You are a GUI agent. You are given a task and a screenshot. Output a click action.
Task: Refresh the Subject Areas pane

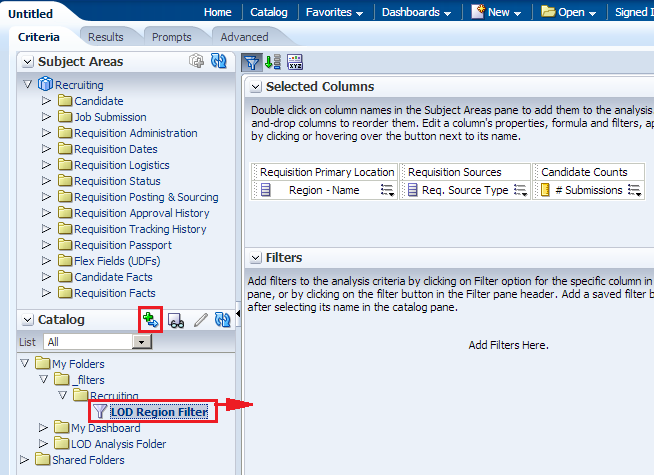pos(219,61)
